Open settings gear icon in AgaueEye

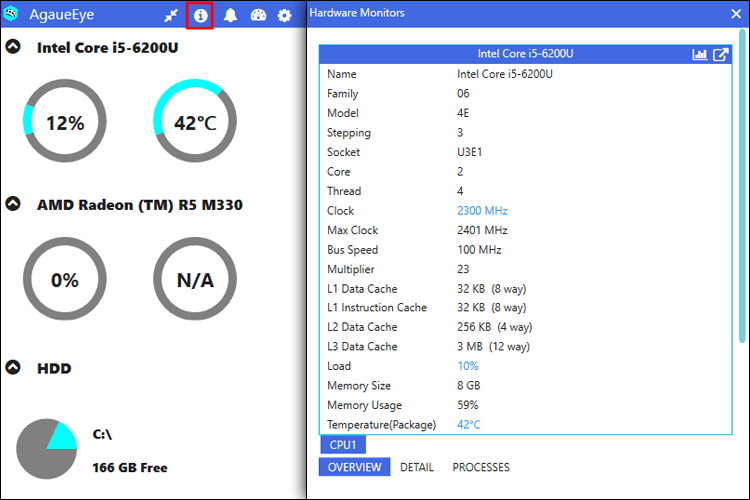(284, 16)
